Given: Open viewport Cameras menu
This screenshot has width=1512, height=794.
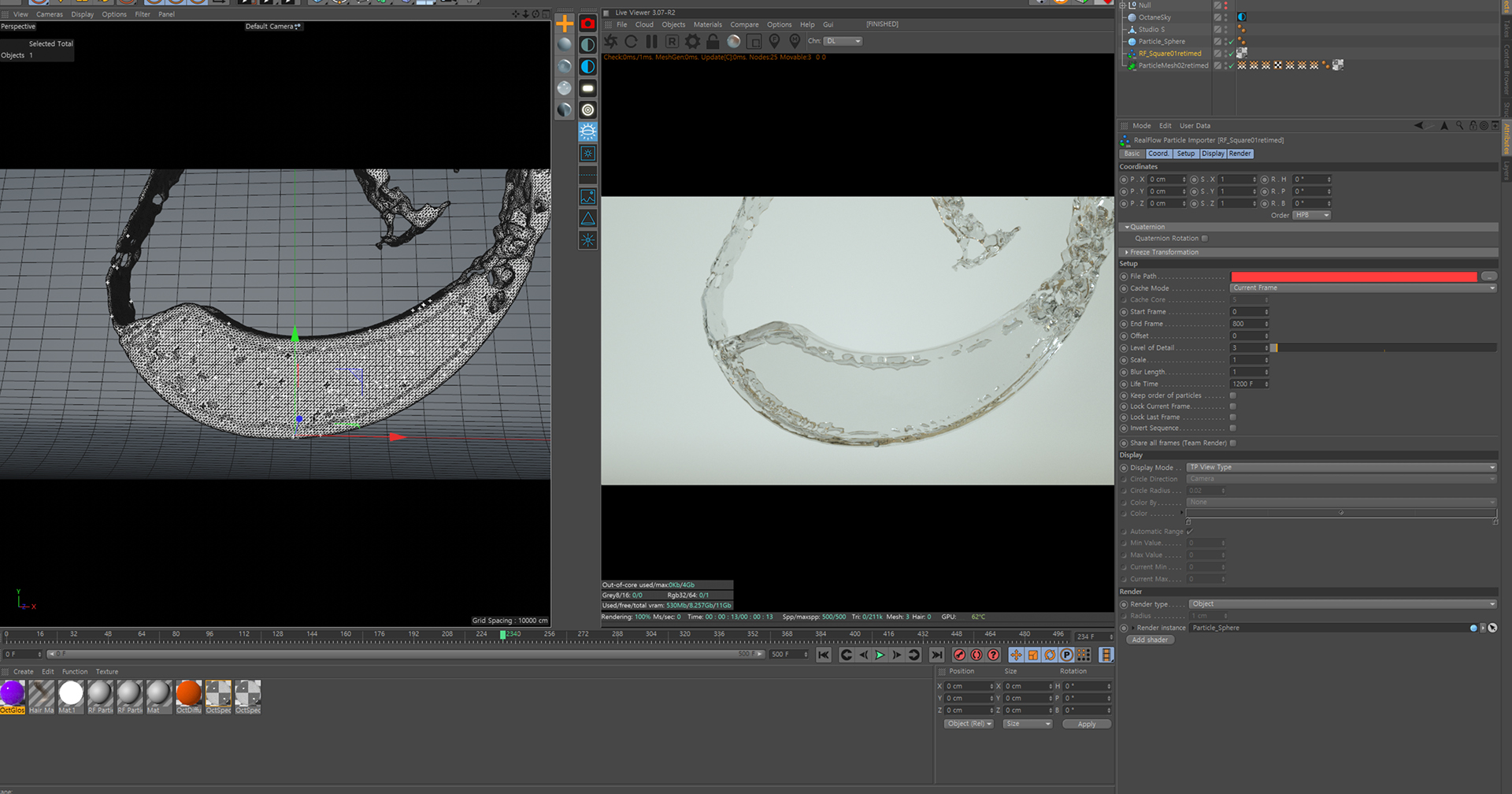Looking at the screenshot, I should [x=50, y=14].
